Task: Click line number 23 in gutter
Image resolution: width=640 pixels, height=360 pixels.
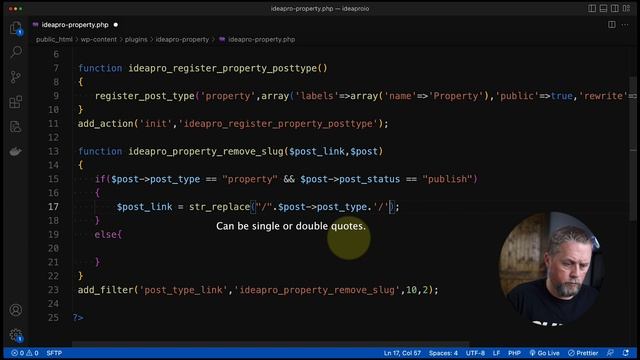Action: coord(53,290)
